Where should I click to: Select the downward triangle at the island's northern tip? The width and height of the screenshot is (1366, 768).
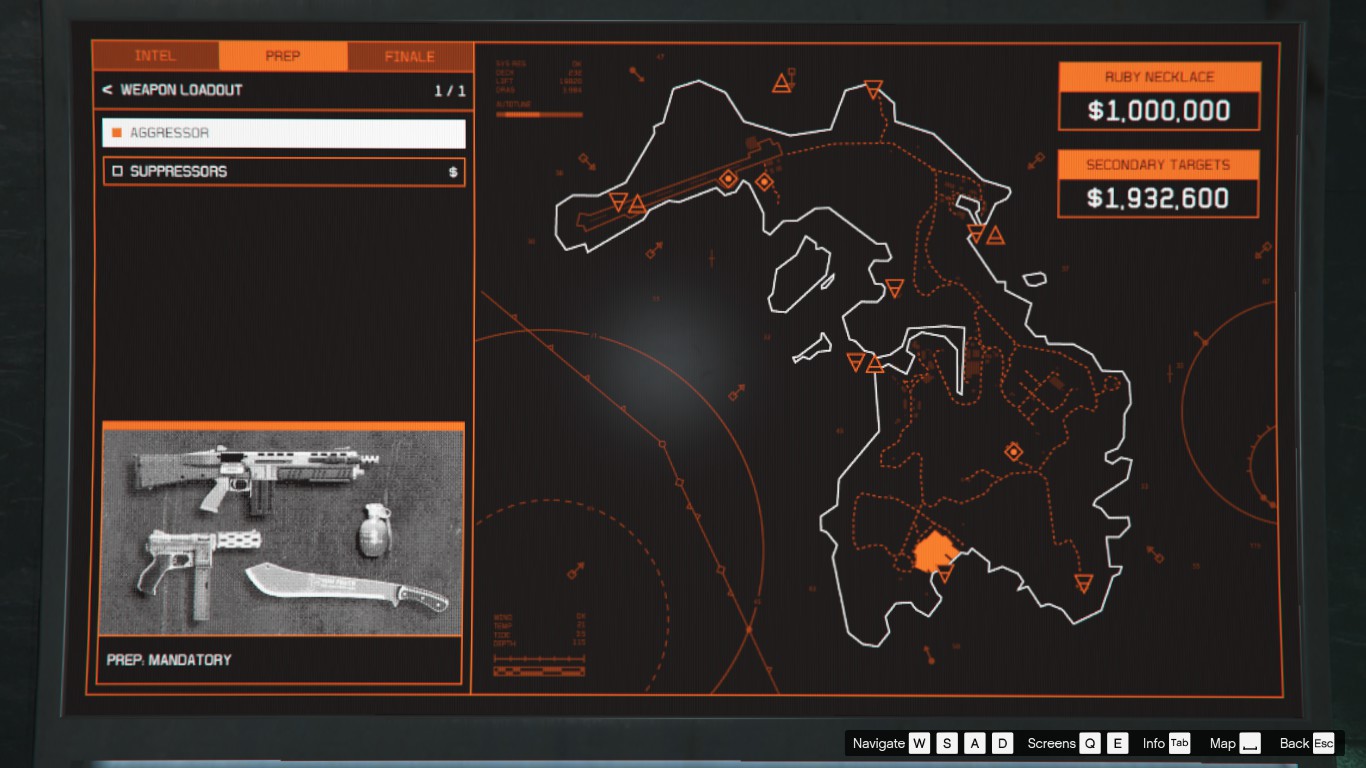pos(873,89)
